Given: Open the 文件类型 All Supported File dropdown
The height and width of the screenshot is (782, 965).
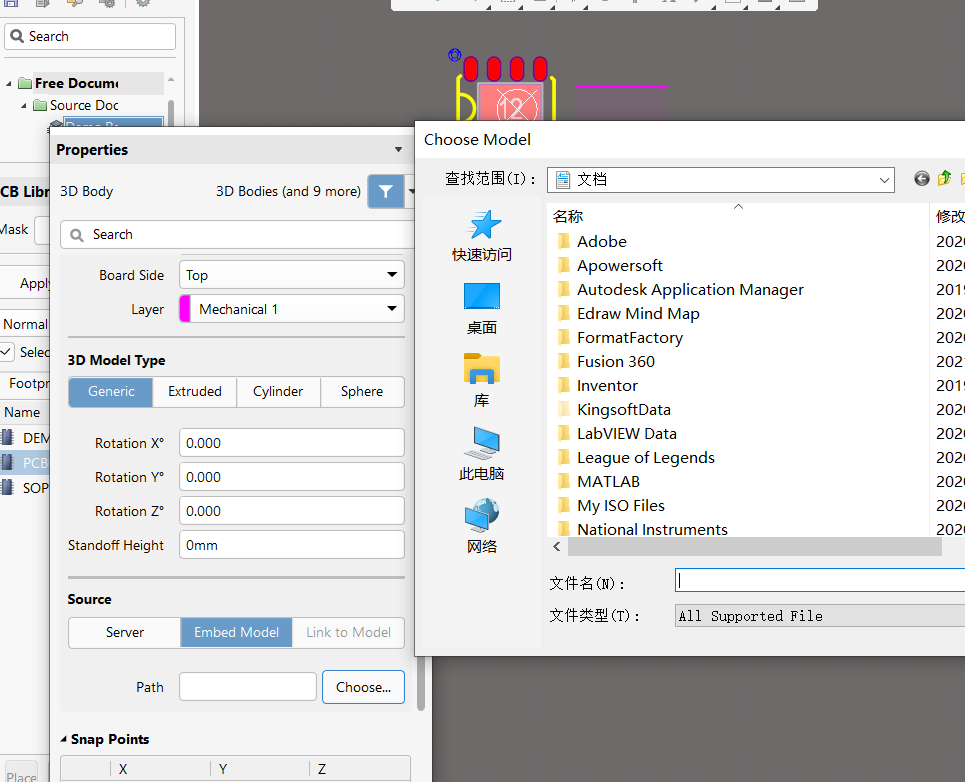Looking at the screenshot, I should pos(820,616).
